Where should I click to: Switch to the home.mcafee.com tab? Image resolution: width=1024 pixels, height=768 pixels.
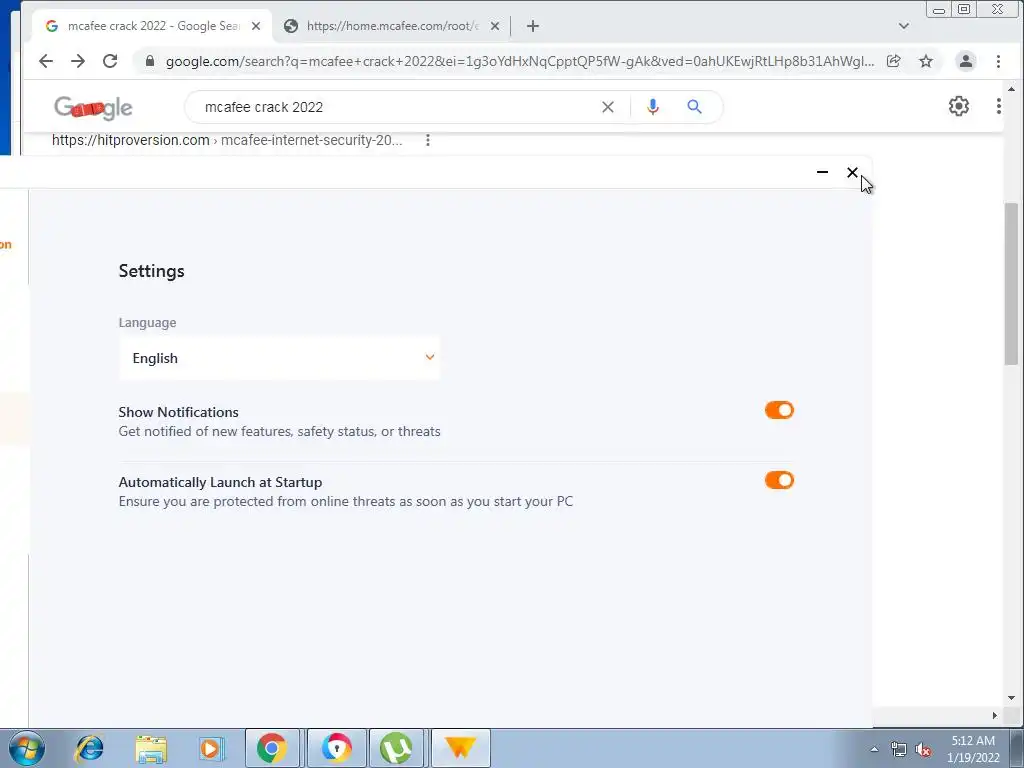(392, 26)
